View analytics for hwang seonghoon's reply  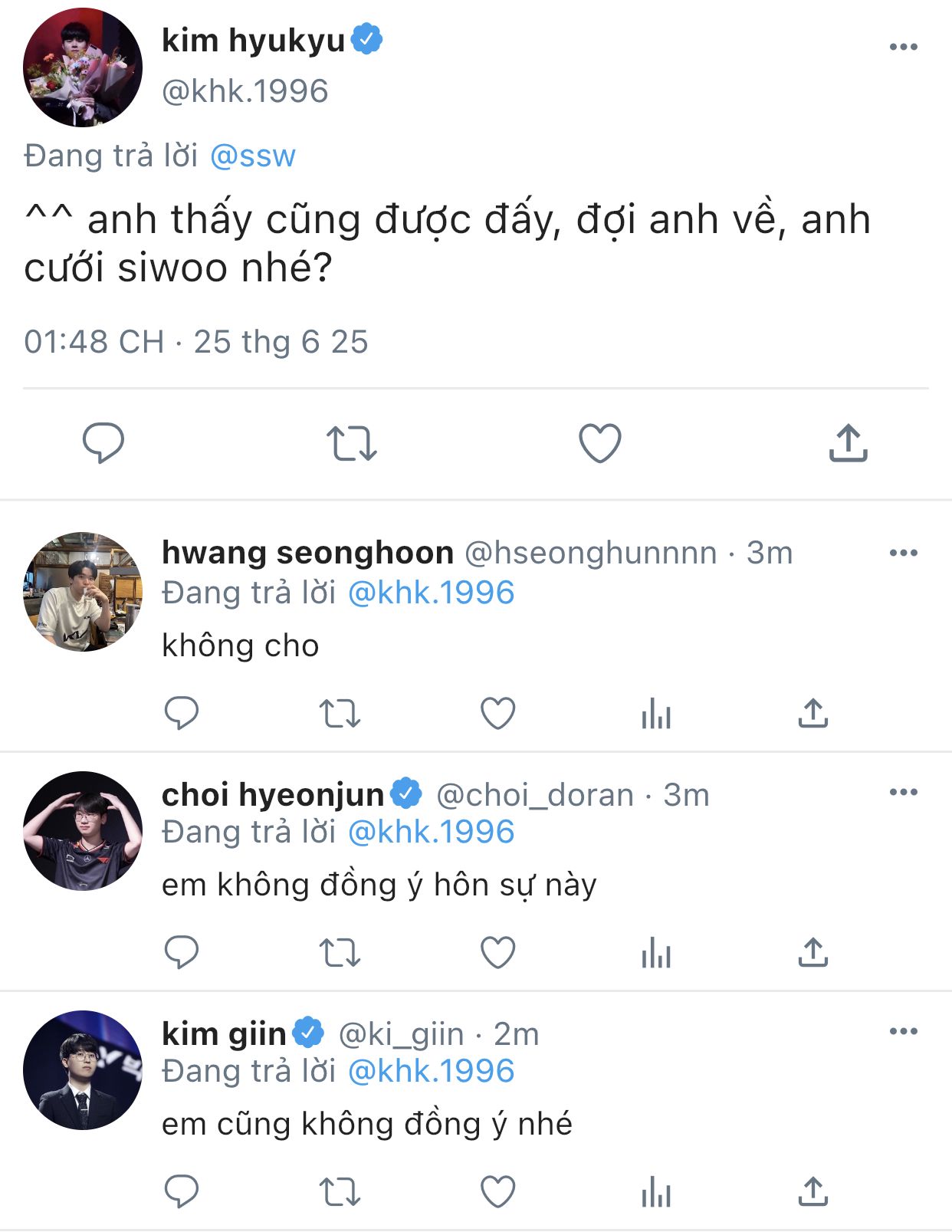click(x=656, y=713)
